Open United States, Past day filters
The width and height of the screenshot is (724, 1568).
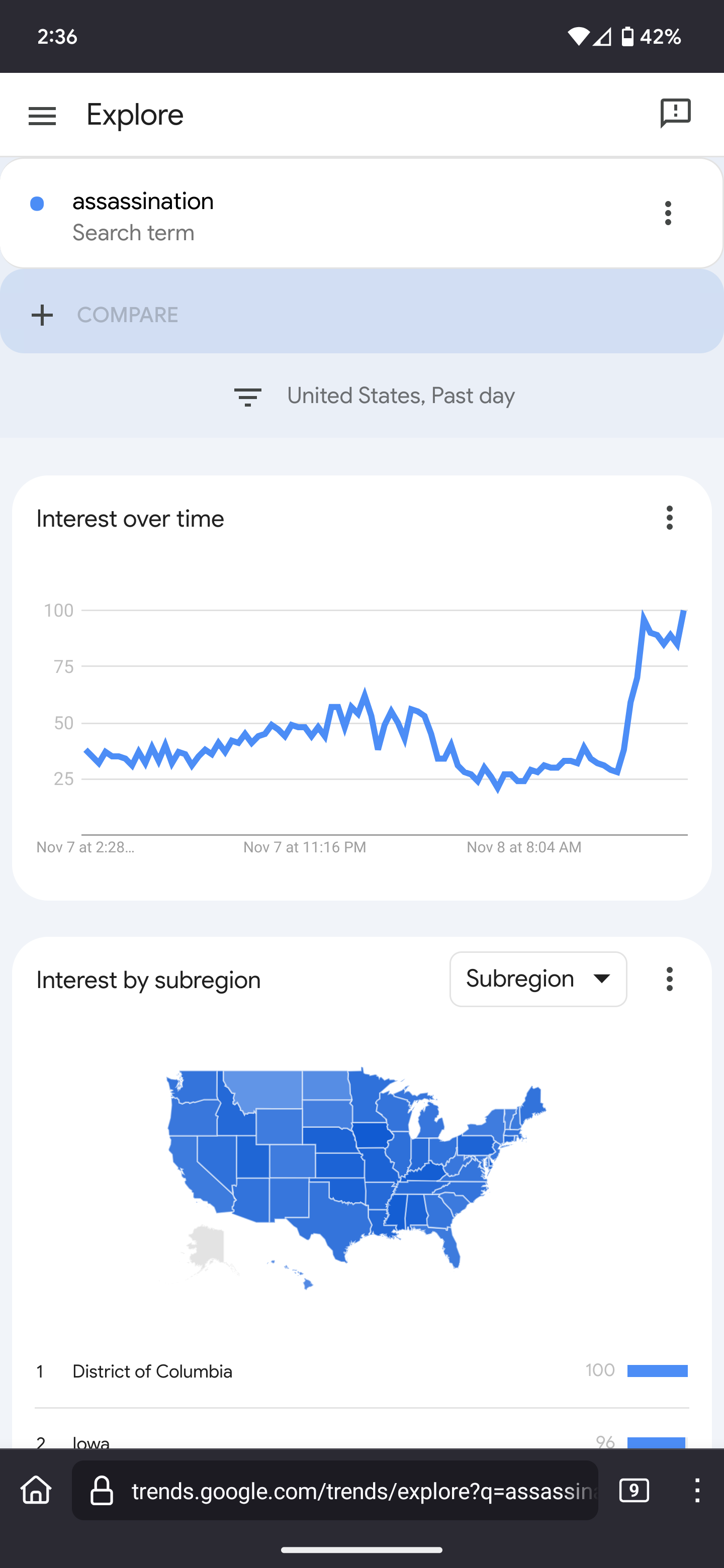(x=401, y=396)
